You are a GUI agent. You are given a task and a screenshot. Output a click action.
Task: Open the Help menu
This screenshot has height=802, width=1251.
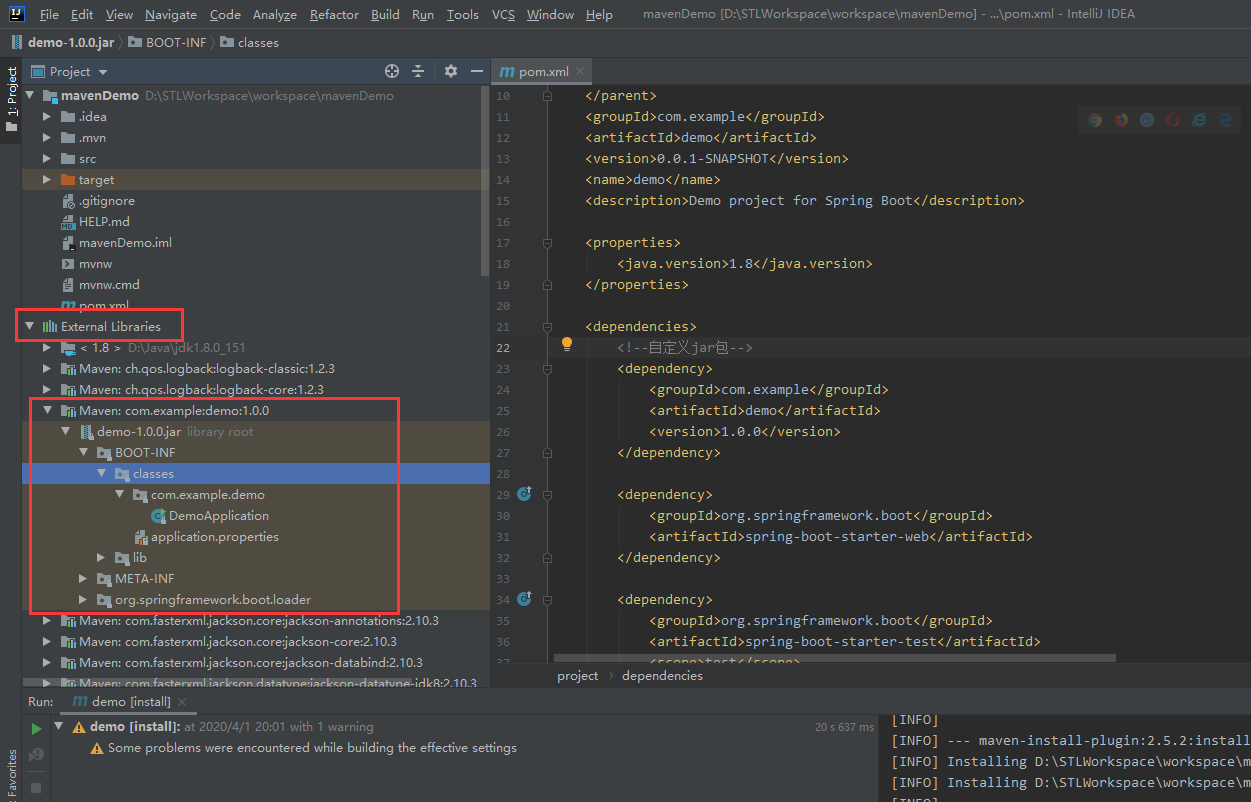click(x=599, y=15)
